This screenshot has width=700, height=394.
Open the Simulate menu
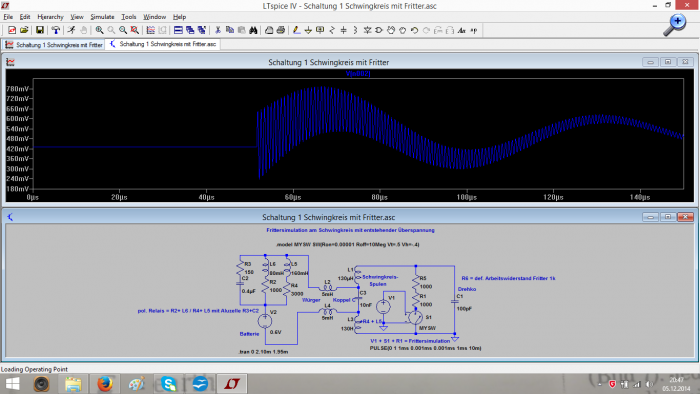[102, 17]
